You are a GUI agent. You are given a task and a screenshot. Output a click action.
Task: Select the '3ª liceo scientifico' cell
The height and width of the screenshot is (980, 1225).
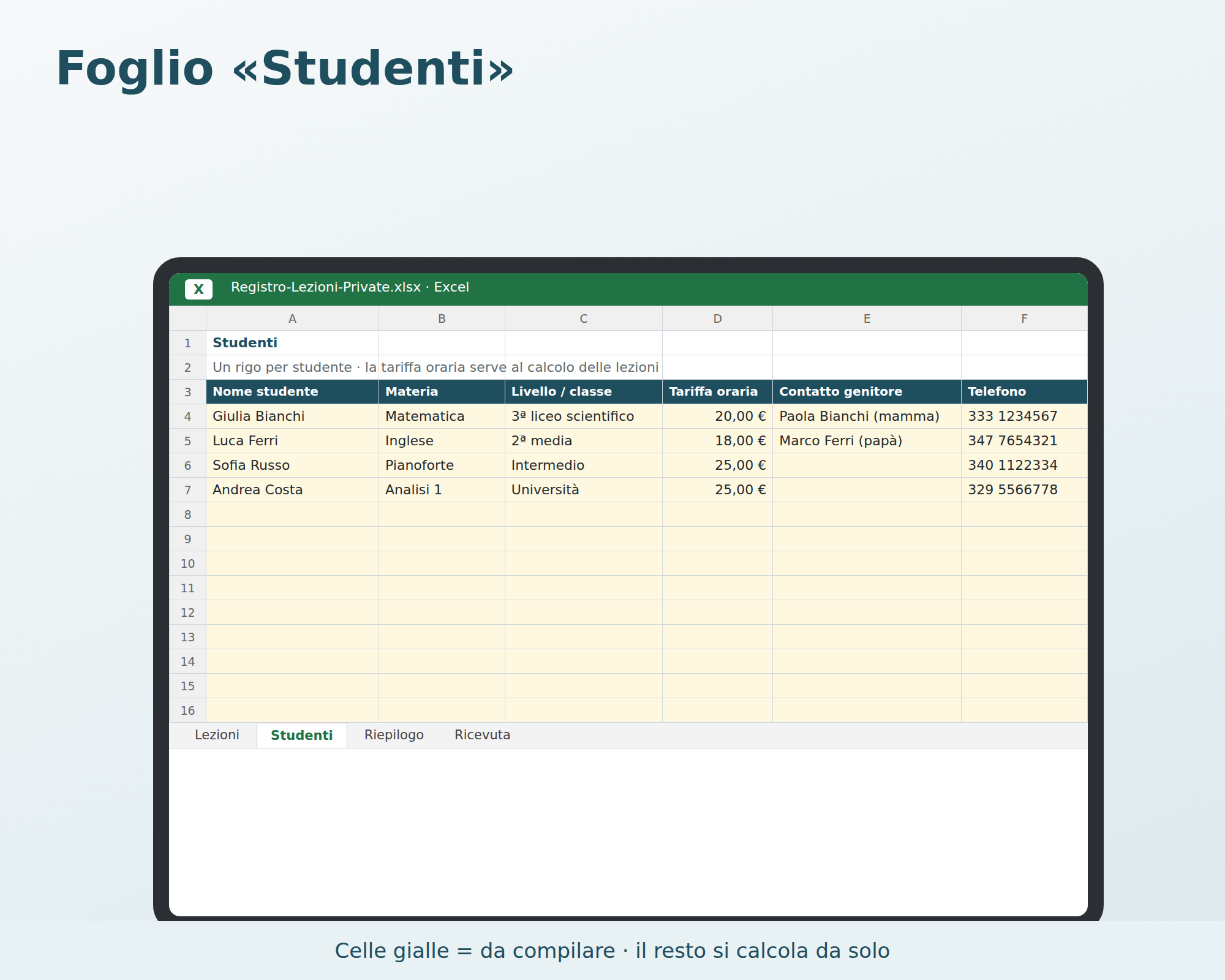tap(584, 417)
